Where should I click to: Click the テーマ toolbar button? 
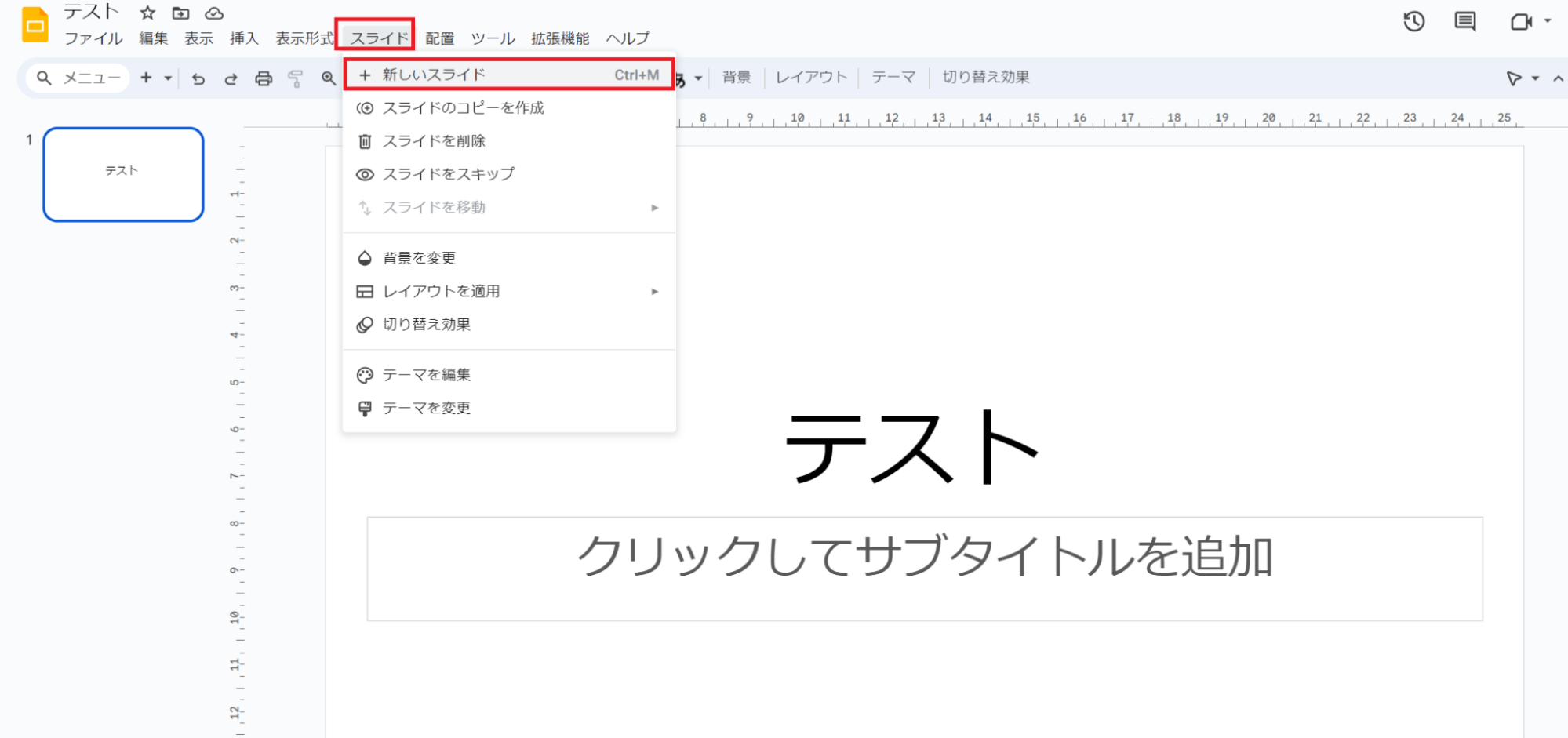893,77
